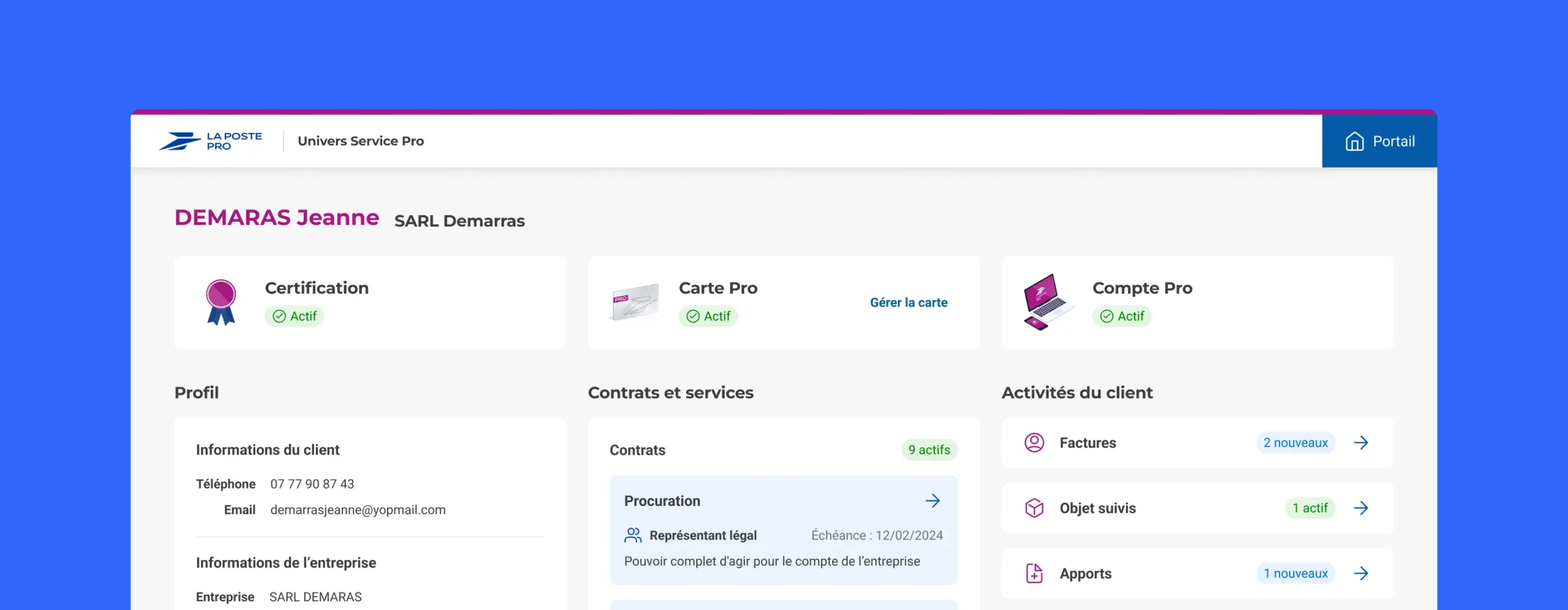Click the Procuration contract title
This screenshot has height=610, width=1568.
[x=662, y=501]
